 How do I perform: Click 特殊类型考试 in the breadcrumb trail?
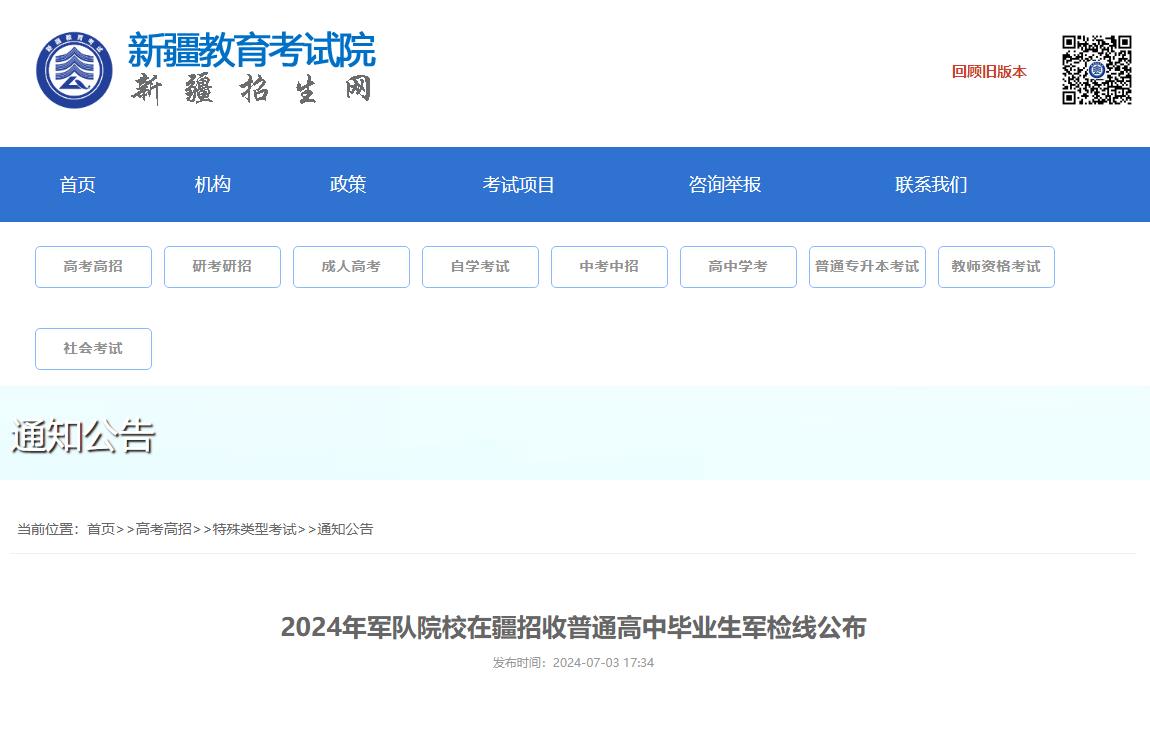[256, 528]
